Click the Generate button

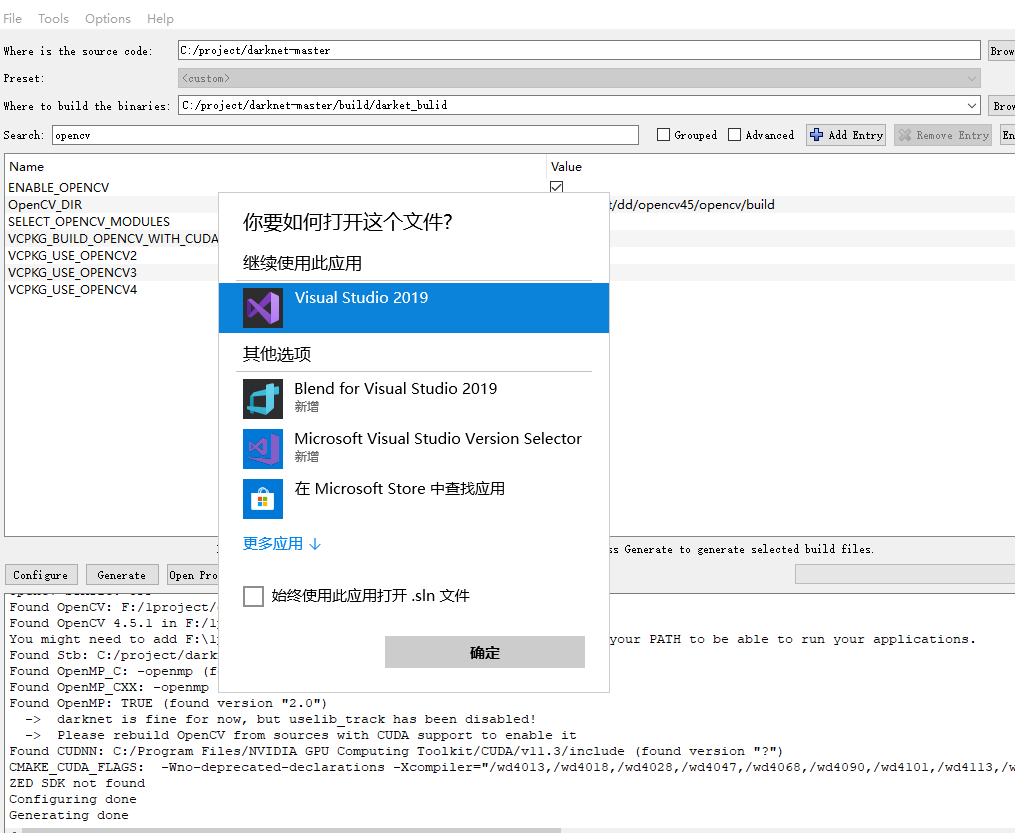(x=122, y=575)
